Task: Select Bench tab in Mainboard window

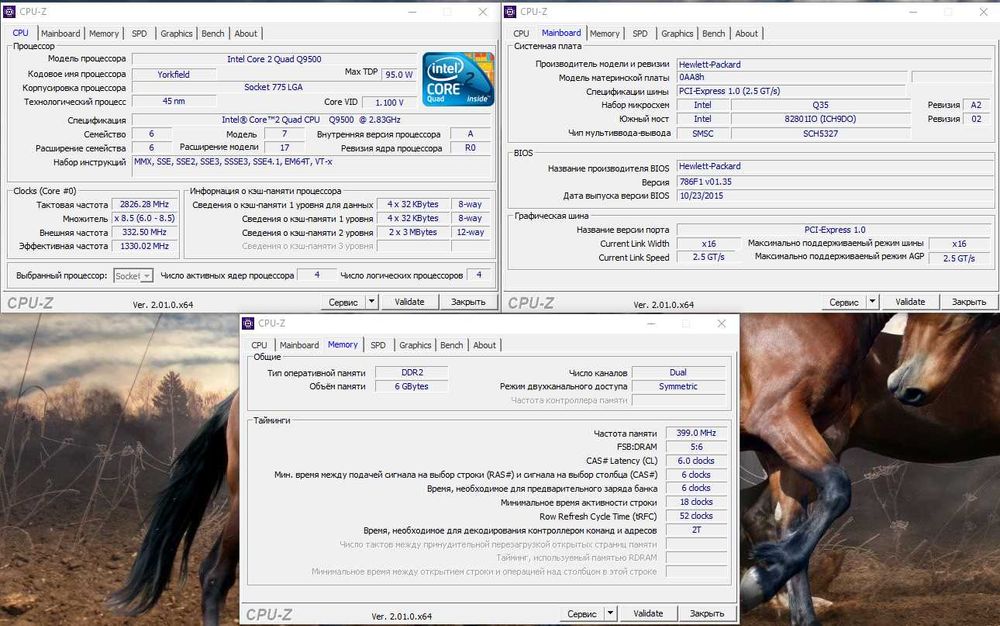Action: pyautogui.click(x=714, y=33)
